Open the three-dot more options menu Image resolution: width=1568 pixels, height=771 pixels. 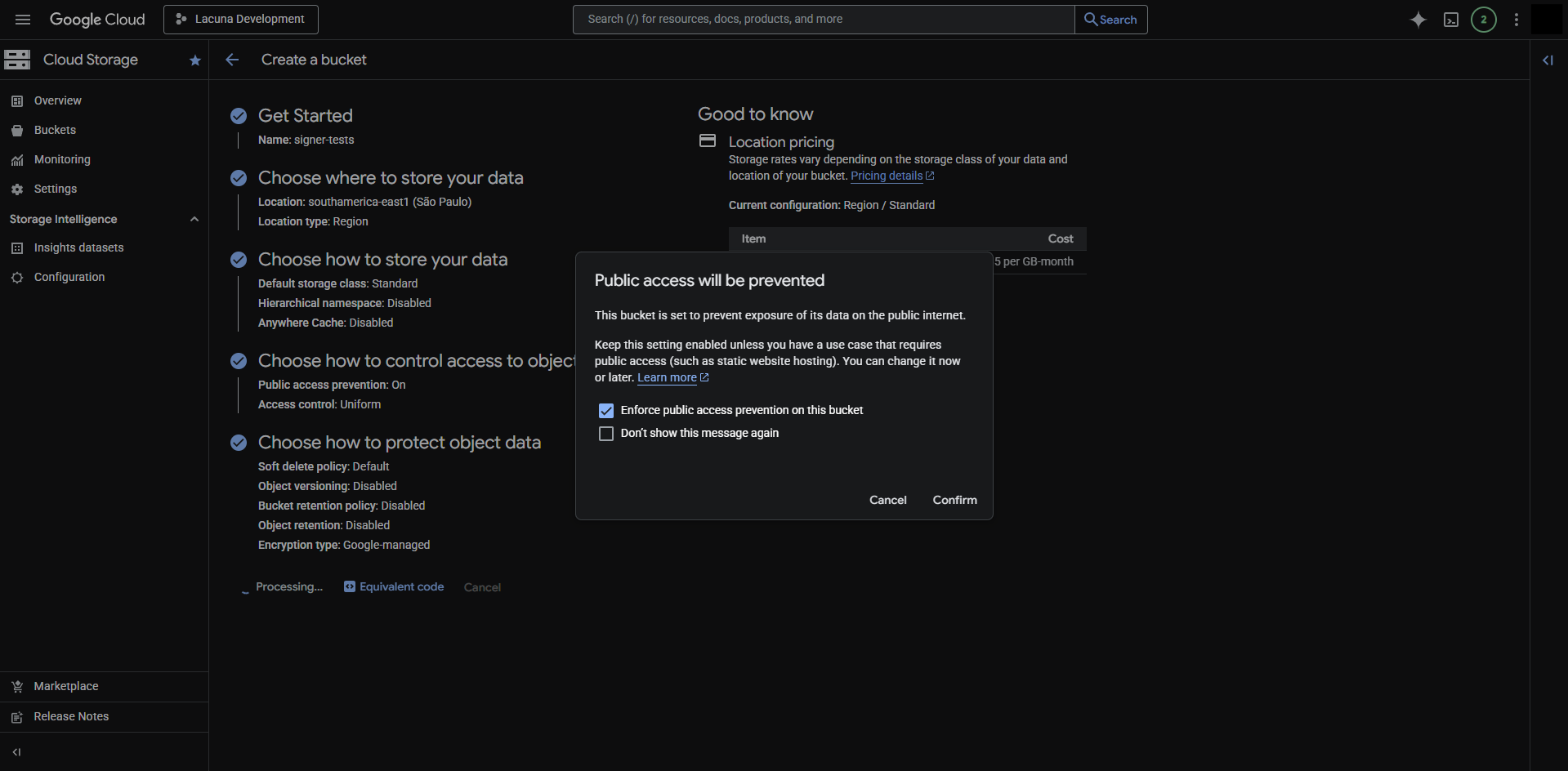point(1516,20)
